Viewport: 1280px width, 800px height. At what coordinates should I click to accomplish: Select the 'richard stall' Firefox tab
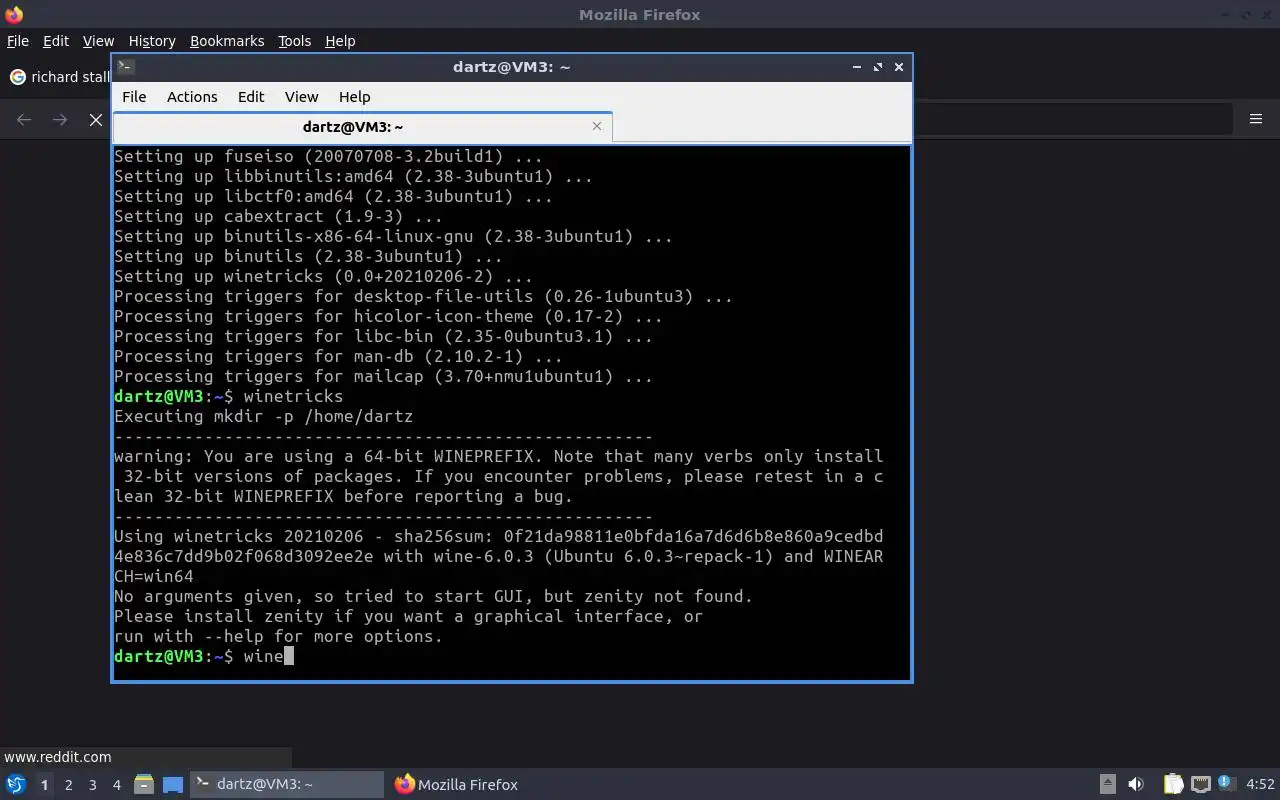[x=58, y=77]
